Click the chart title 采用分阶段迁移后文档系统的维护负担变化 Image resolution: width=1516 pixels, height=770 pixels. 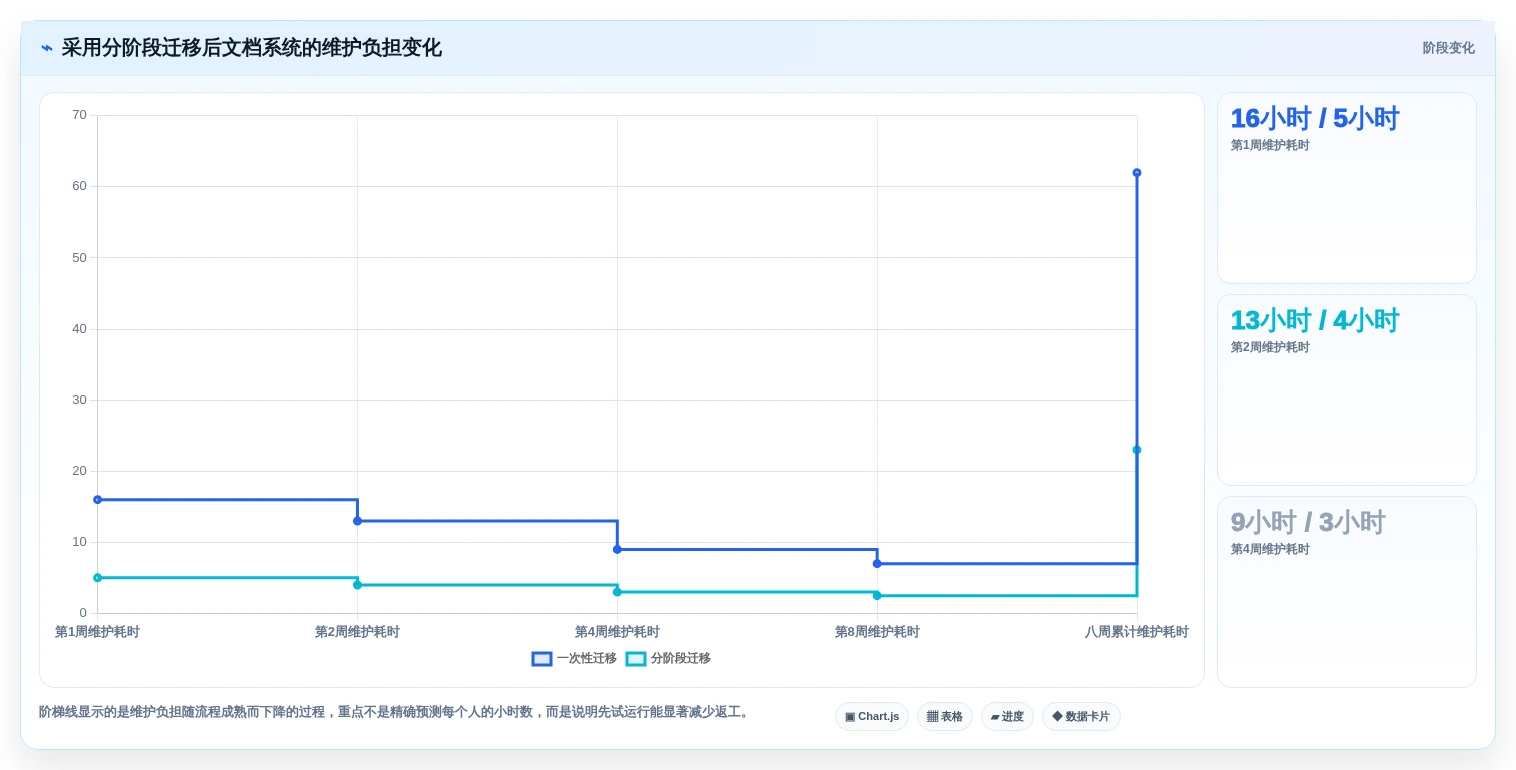[251, 48]
